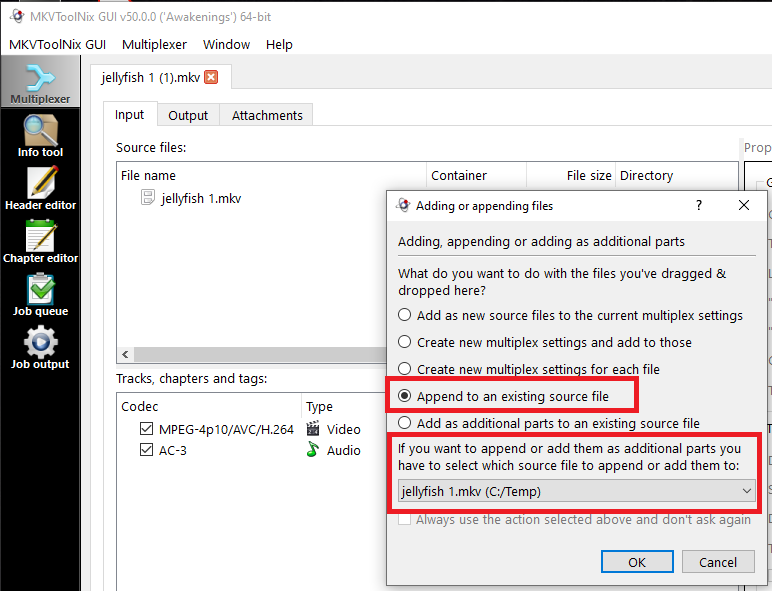Close the Adding or appending files dialog
The height and width of the screenshot is (591, 772).
coord(744,205)
